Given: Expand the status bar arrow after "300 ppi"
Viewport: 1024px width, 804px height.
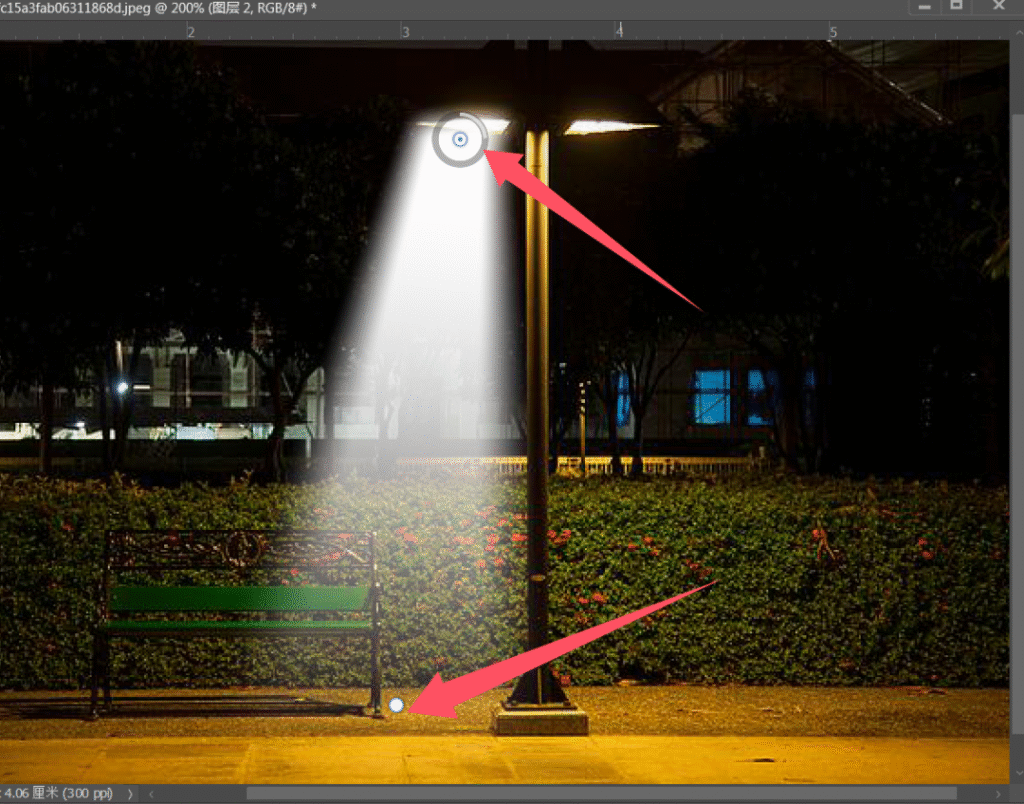Looking at the screenshot, I should (130, 794).
